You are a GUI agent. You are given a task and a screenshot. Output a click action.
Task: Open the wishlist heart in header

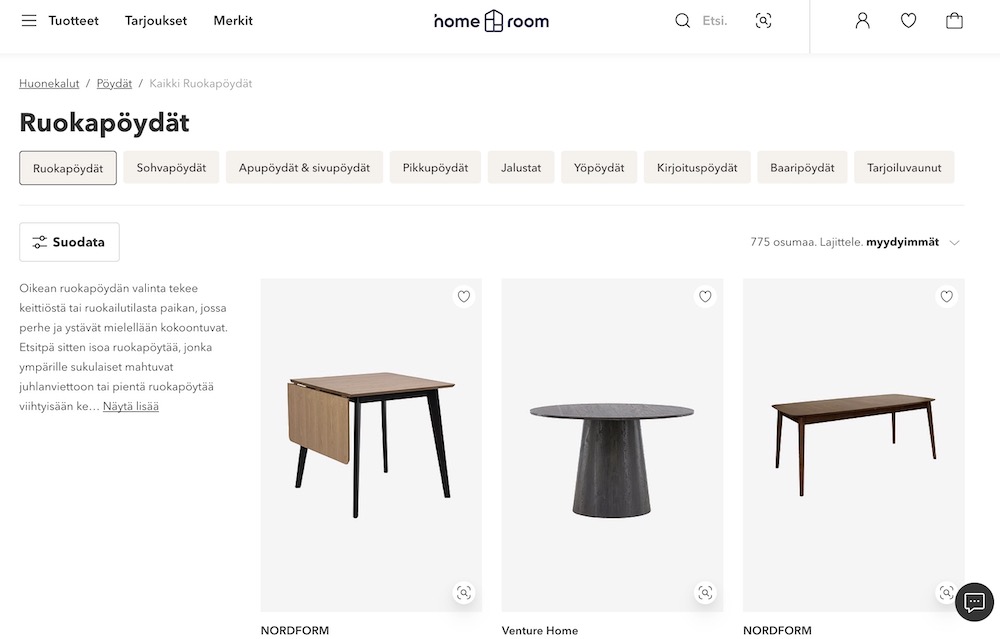pyautogui.click(x=909, y=21)
